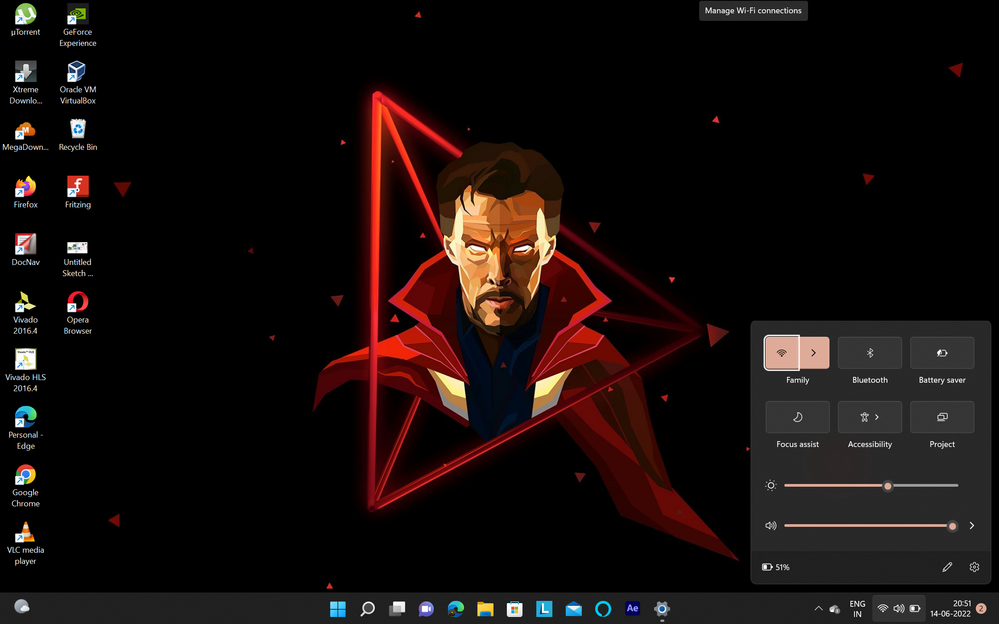Image resolution: width=999 pixels, height=624 pixels.
Task: Open the Windows Start menu
Action: (x=338, y=609)
